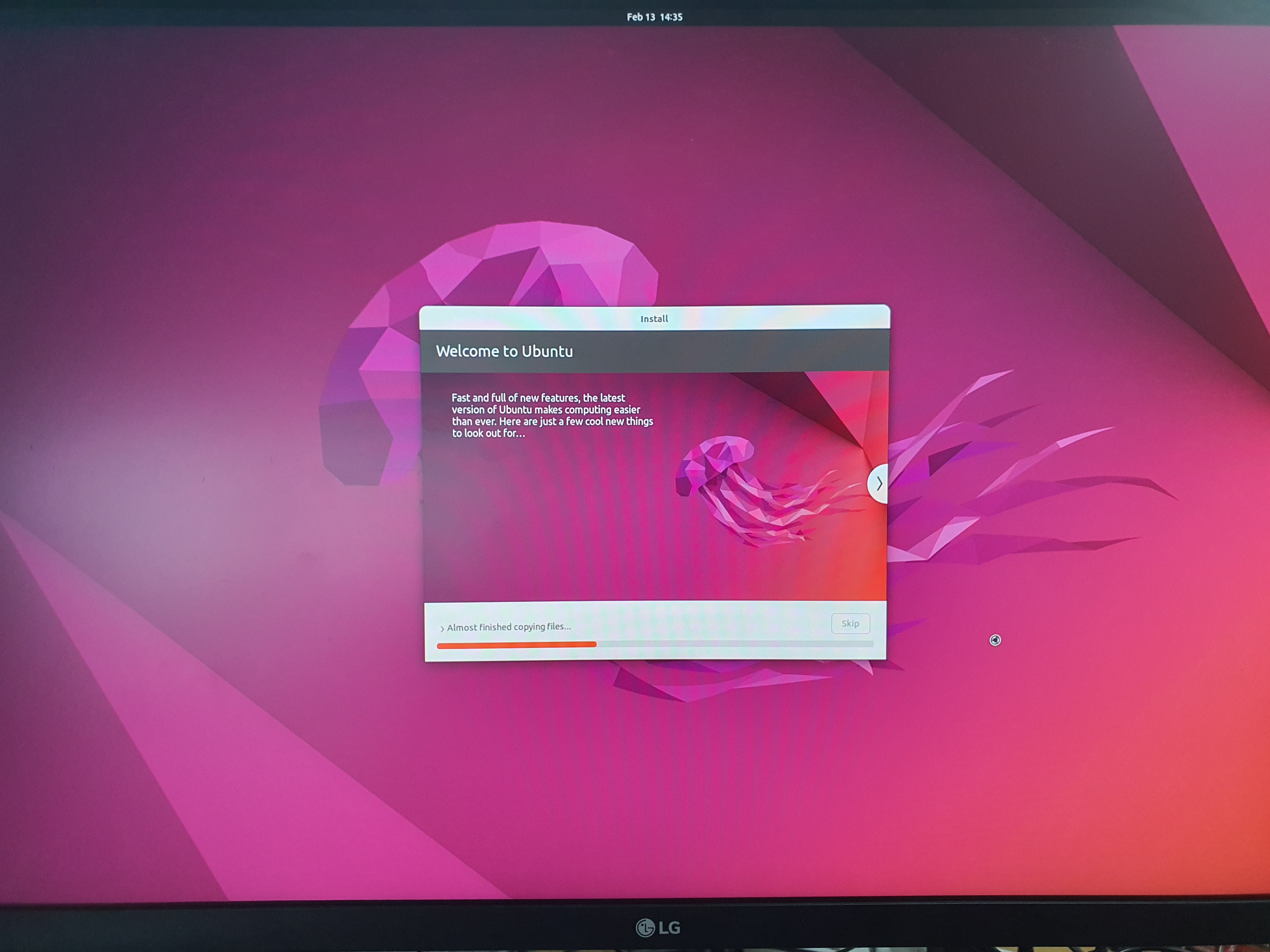Viewport: 1270px width, 952px height.
Task: Click the installation progress bar
Action: [x=655, y=644]
